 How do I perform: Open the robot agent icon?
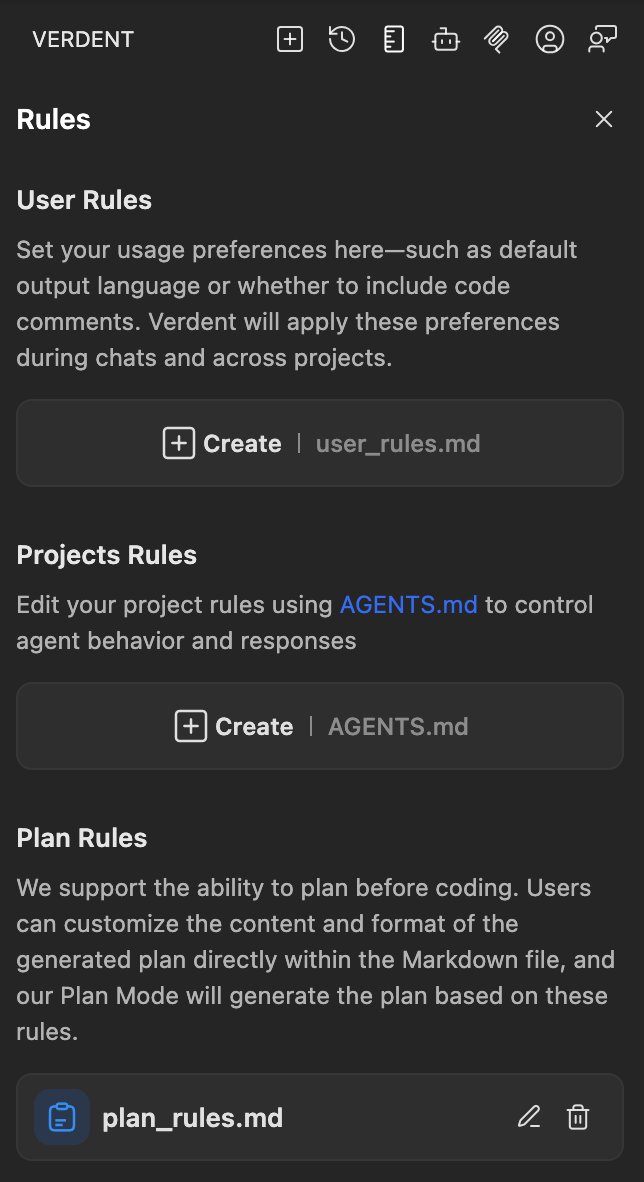click(446, 40)
